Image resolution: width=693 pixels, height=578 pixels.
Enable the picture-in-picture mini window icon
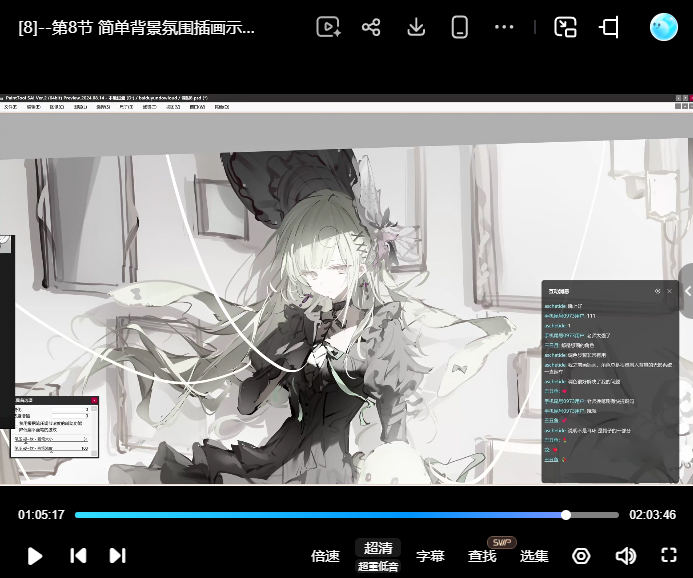(565, 27)
